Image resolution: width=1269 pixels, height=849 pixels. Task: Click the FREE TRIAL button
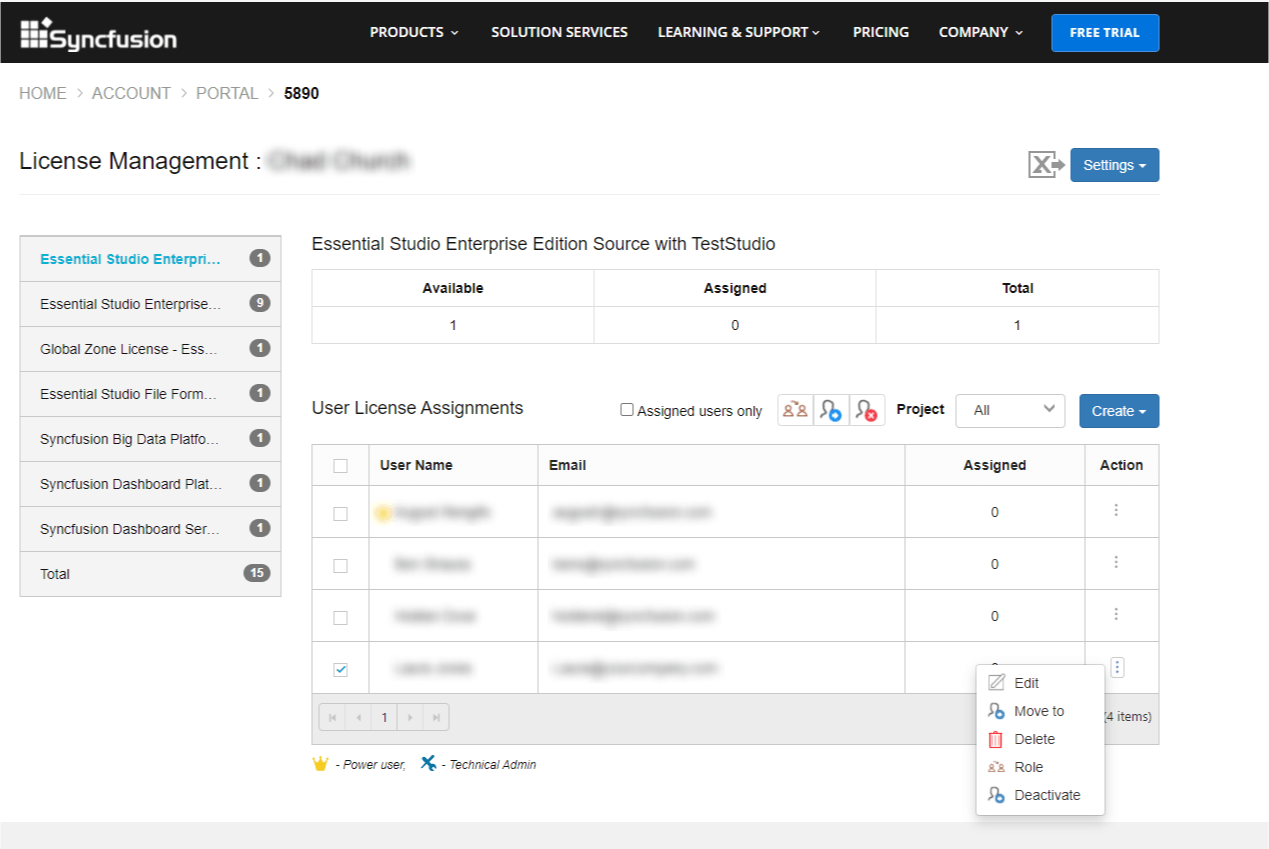[1104, 32]
